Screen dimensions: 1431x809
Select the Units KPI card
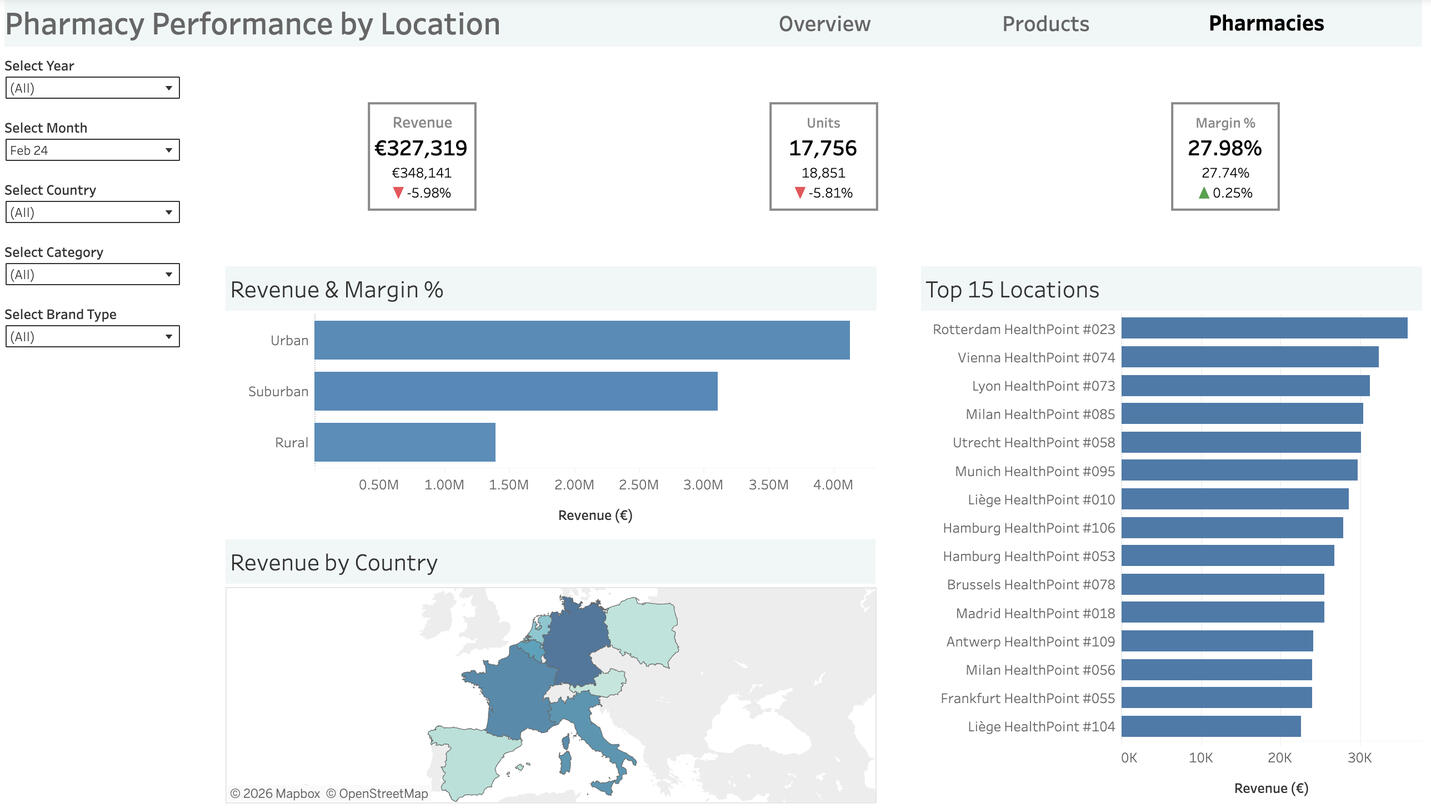point(822,156)
